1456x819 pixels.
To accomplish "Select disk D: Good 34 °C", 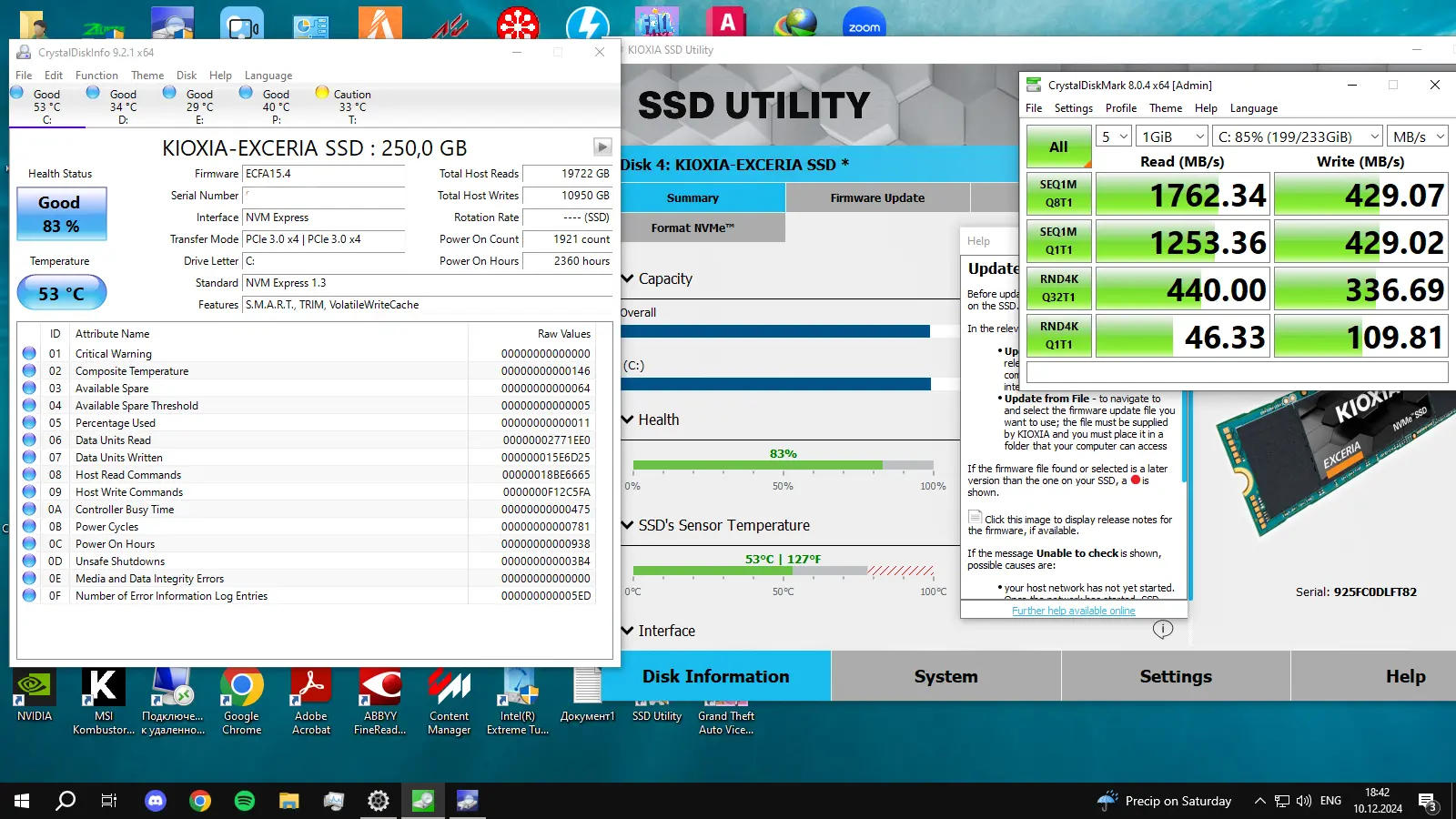I will tap(123, 106).
